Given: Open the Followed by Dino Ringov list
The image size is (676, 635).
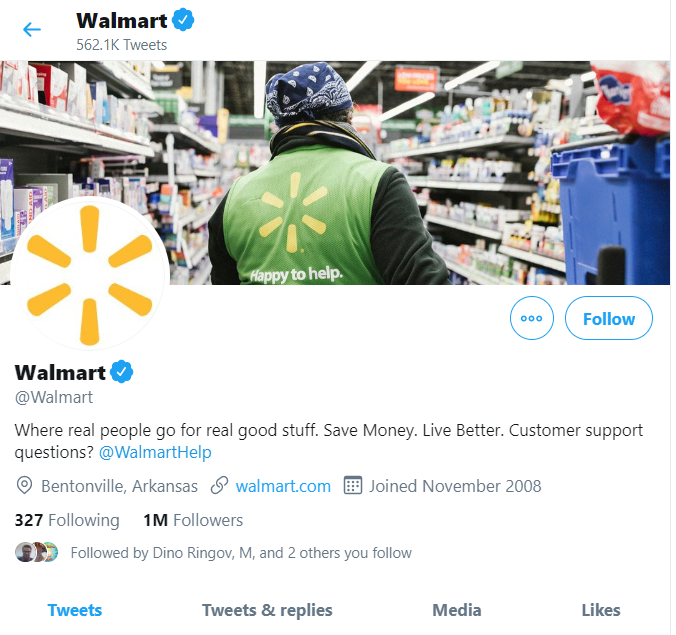Looking at the screenshot, I should coord(241,553).
